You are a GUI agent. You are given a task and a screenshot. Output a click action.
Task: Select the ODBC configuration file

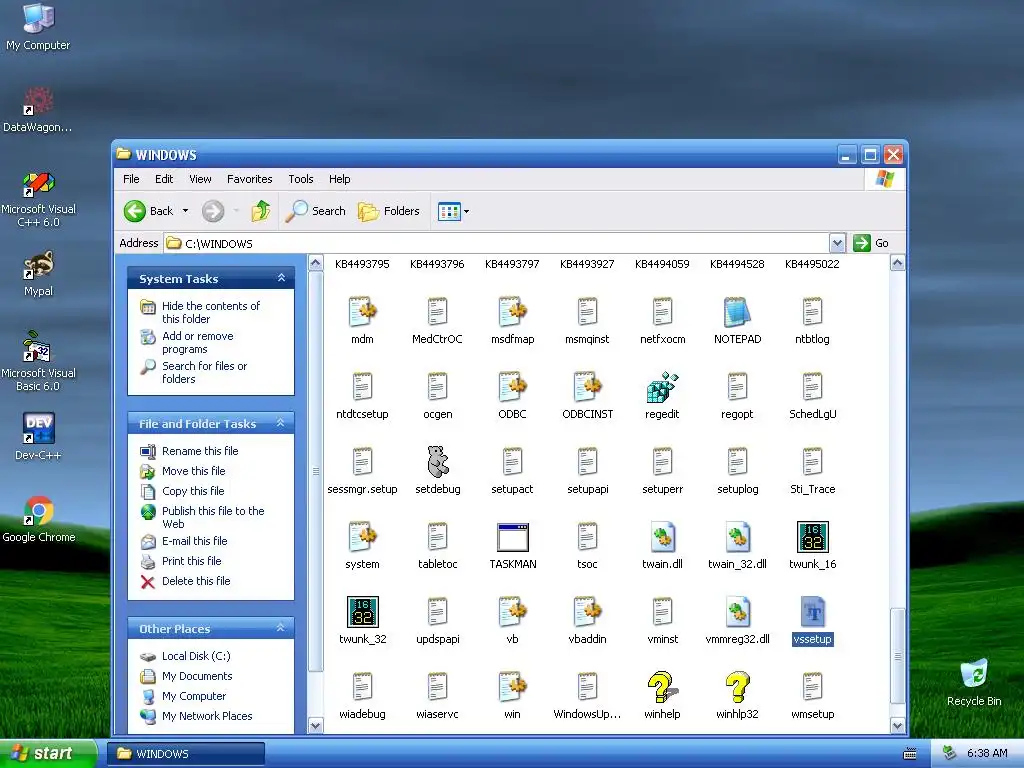(x=513, y=387)
